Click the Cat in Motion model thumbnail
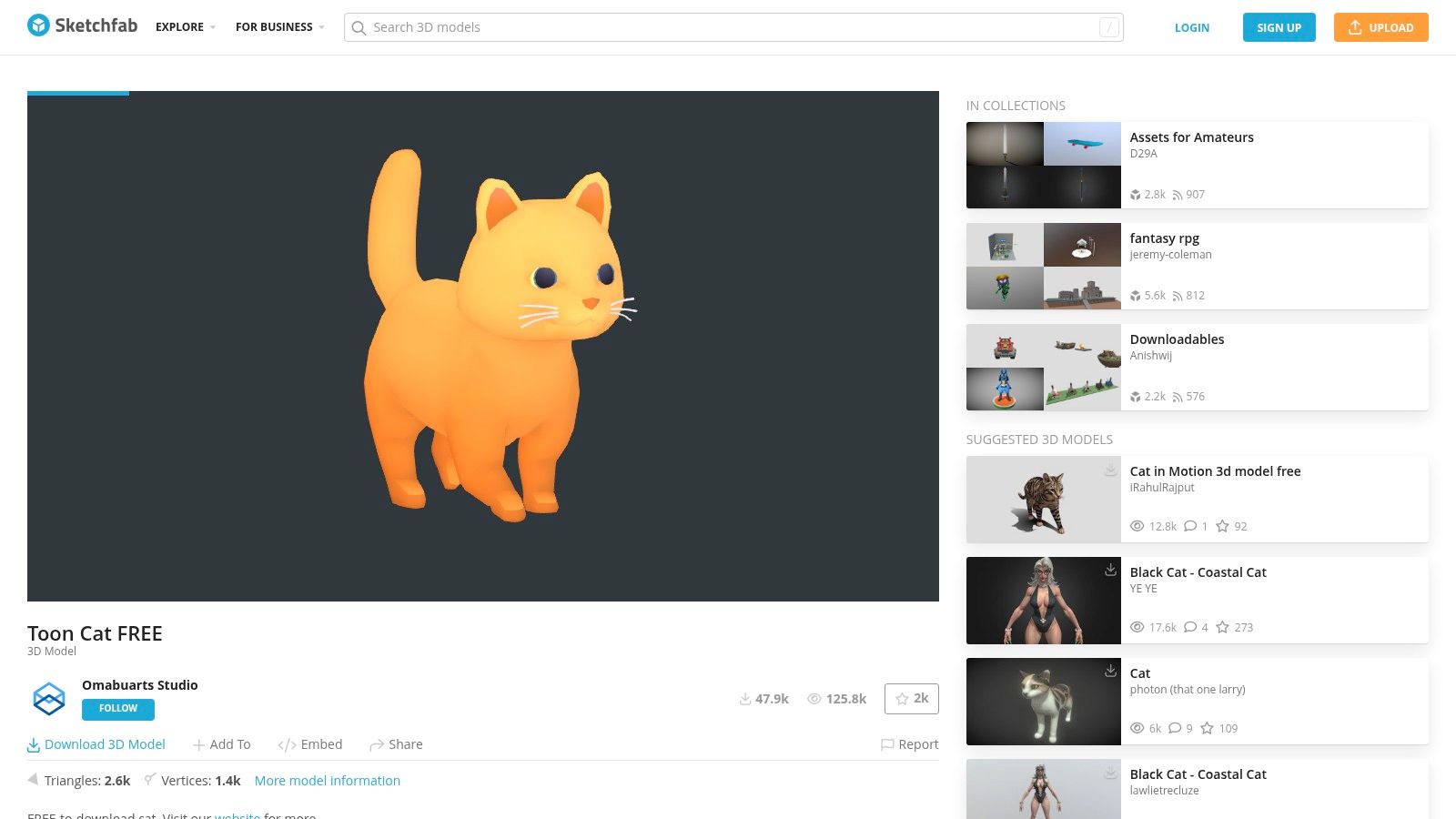The height and width of the screenshot is (819, 1456). [1044, 500]
